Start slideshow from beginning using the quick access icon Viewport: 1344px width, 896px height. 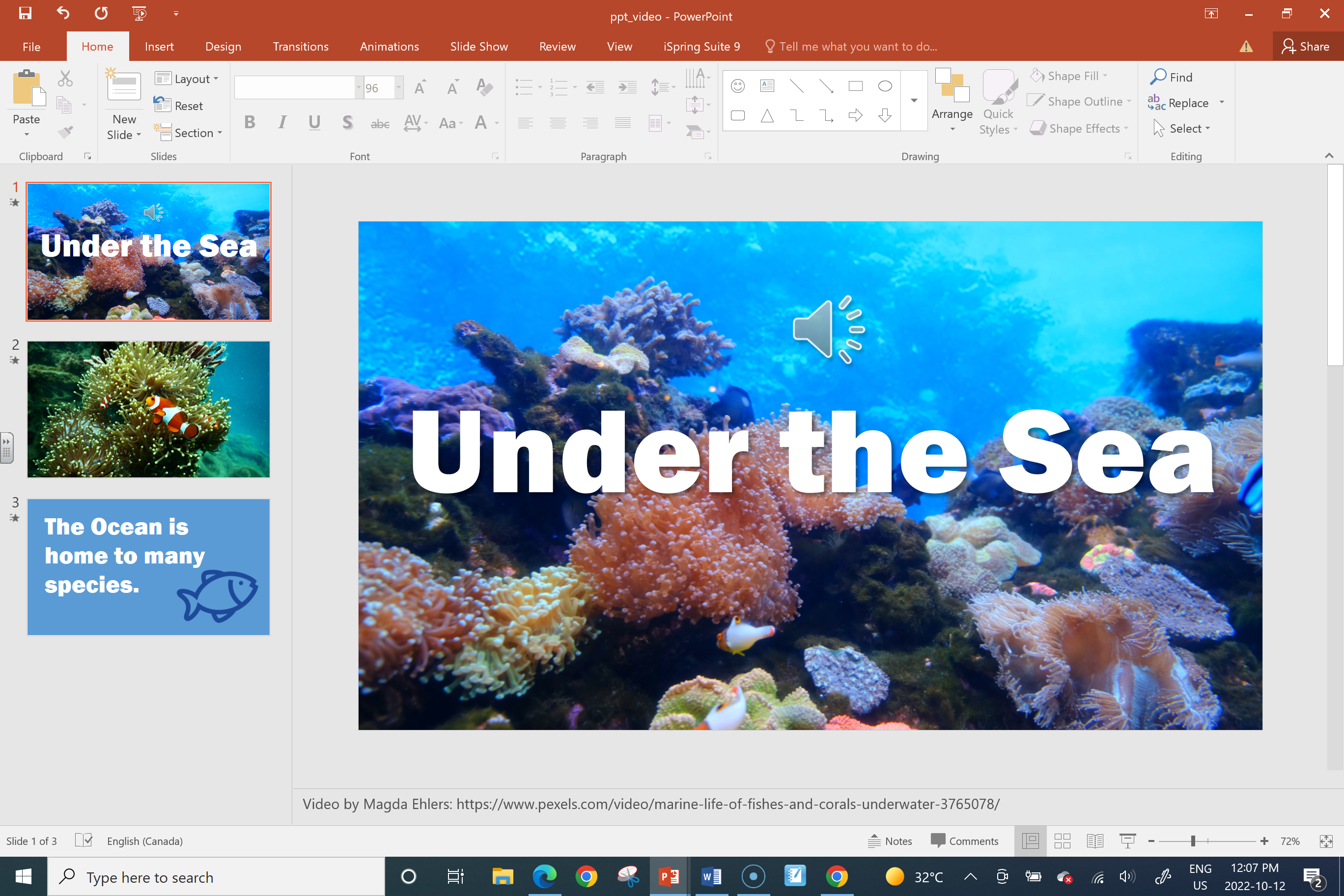point(139,13)
